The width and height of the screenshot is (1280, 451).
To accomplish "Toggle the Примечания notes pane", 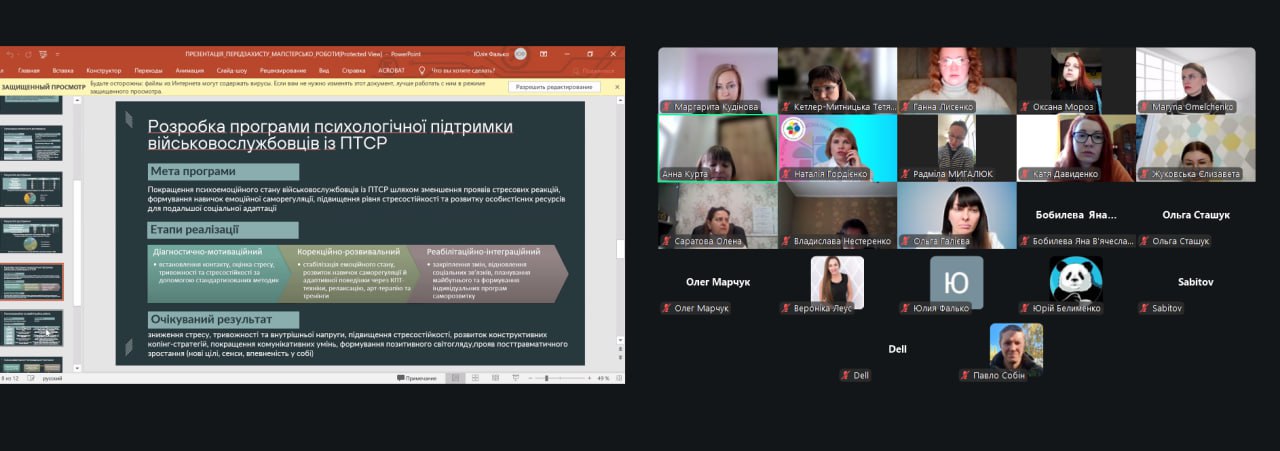I will (418, 378).
